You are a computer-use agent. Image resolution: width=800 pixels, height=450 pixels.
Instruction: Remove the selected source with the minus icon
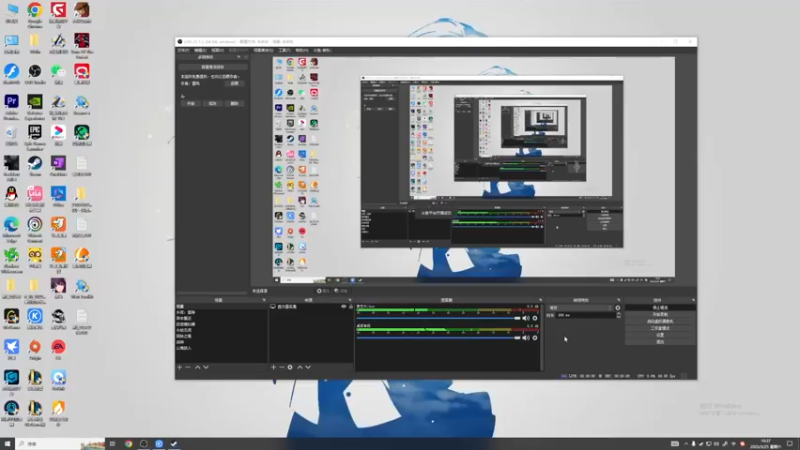282,367
